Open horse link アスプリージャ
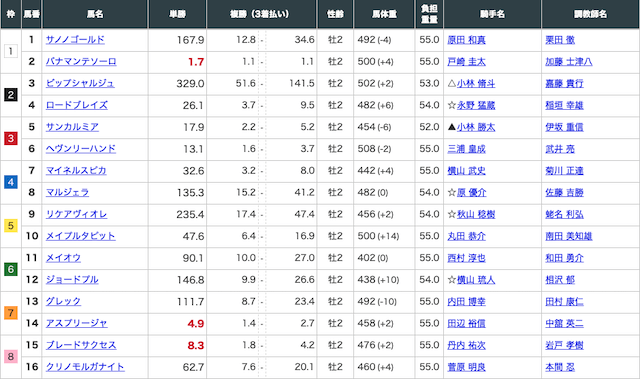The height and width of the screenshot is (379, 640). (76, 323)
